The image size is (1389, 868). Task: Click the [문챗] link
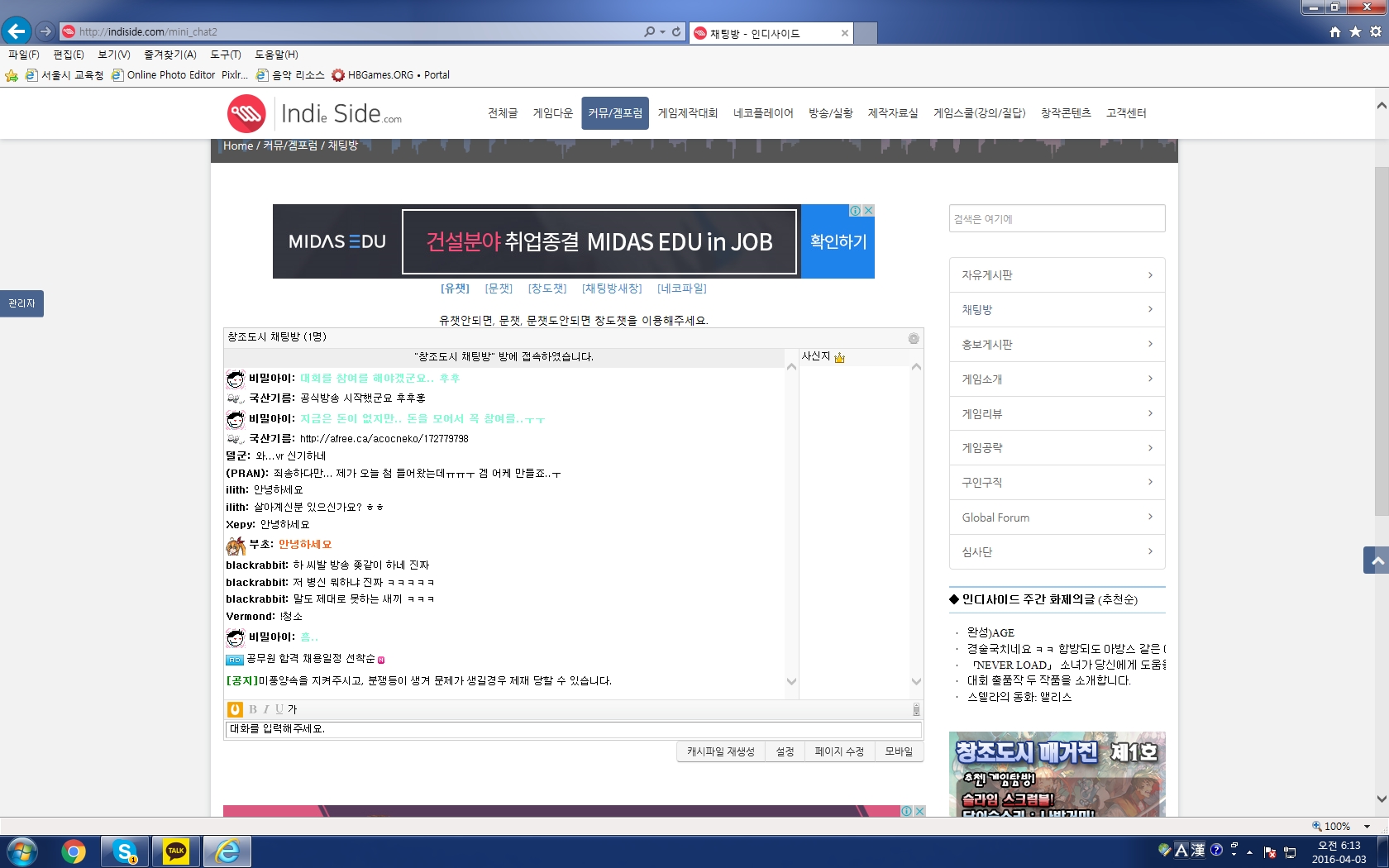(x=499, y=289)
